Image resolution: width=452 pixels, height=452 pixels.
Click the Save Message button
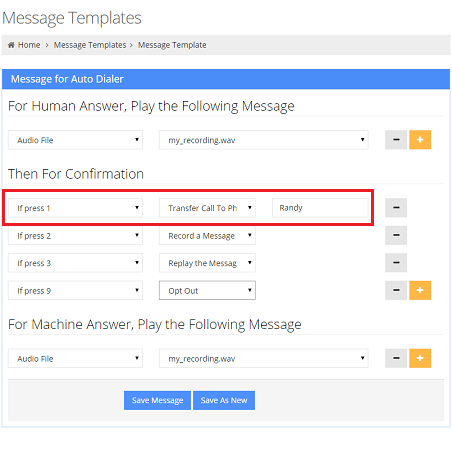pos(157,400)
